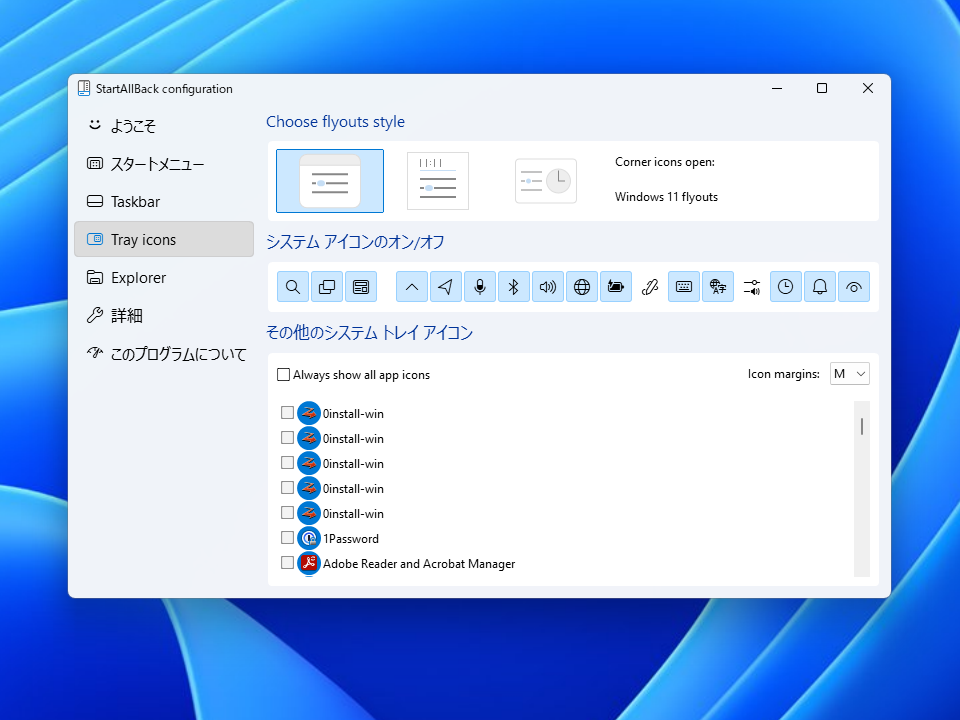Toggle the Microphone system icon
Screen dimensions: 960x720
point(480,287)
